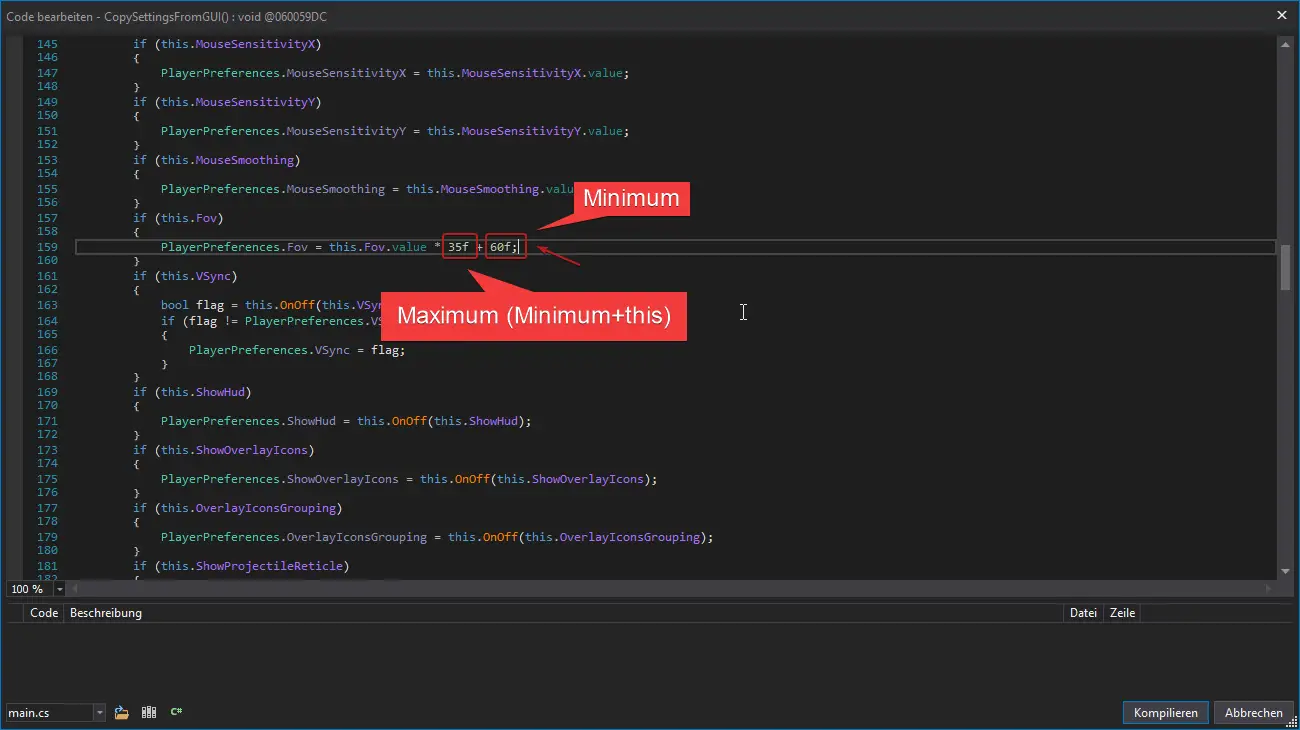The image size is (1300, 730).
Task: Click line number 159 in the gutter
Action: 47,247
